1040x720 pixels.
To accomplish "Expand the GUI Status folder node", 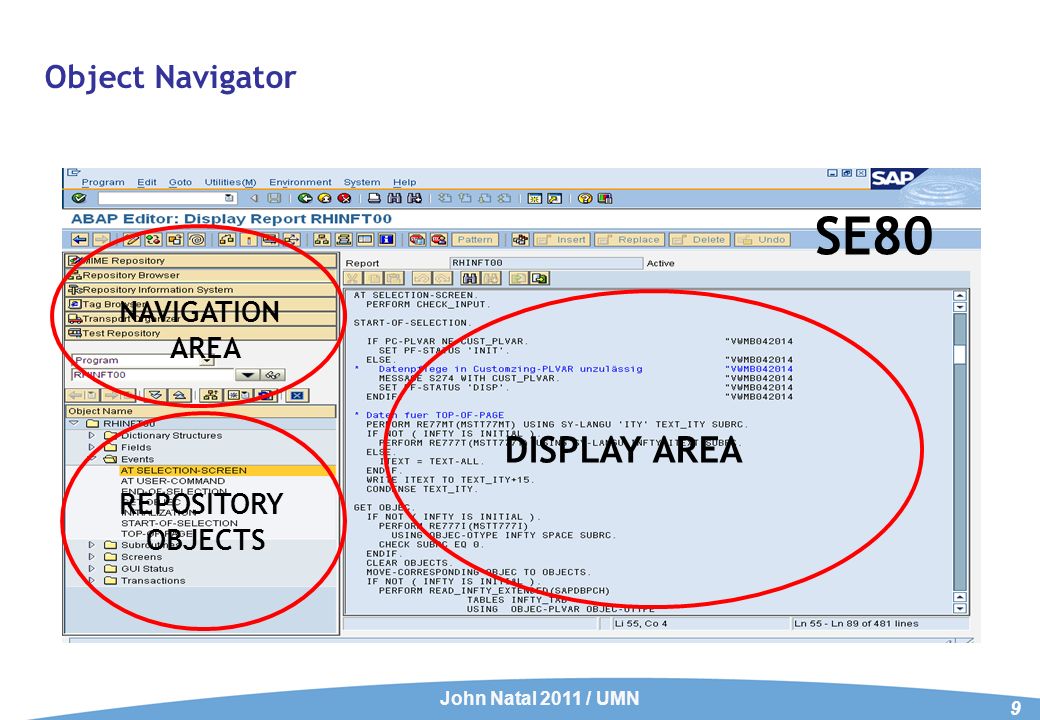I will [92, 569].
